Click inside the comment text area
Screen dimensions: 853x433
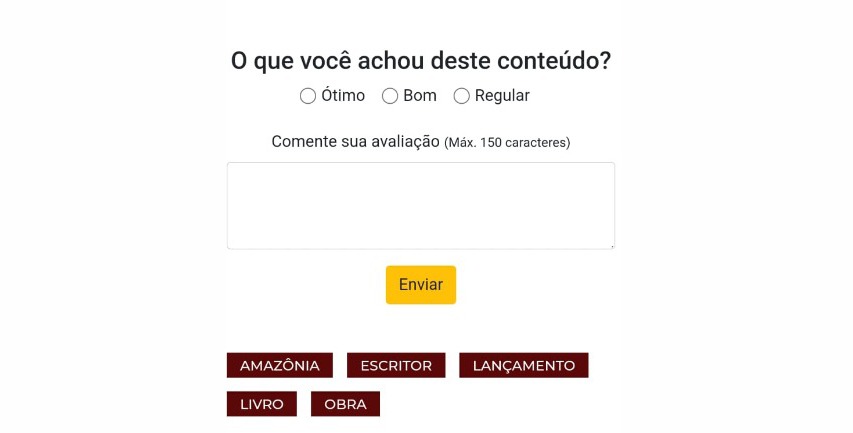pos(420,205)
